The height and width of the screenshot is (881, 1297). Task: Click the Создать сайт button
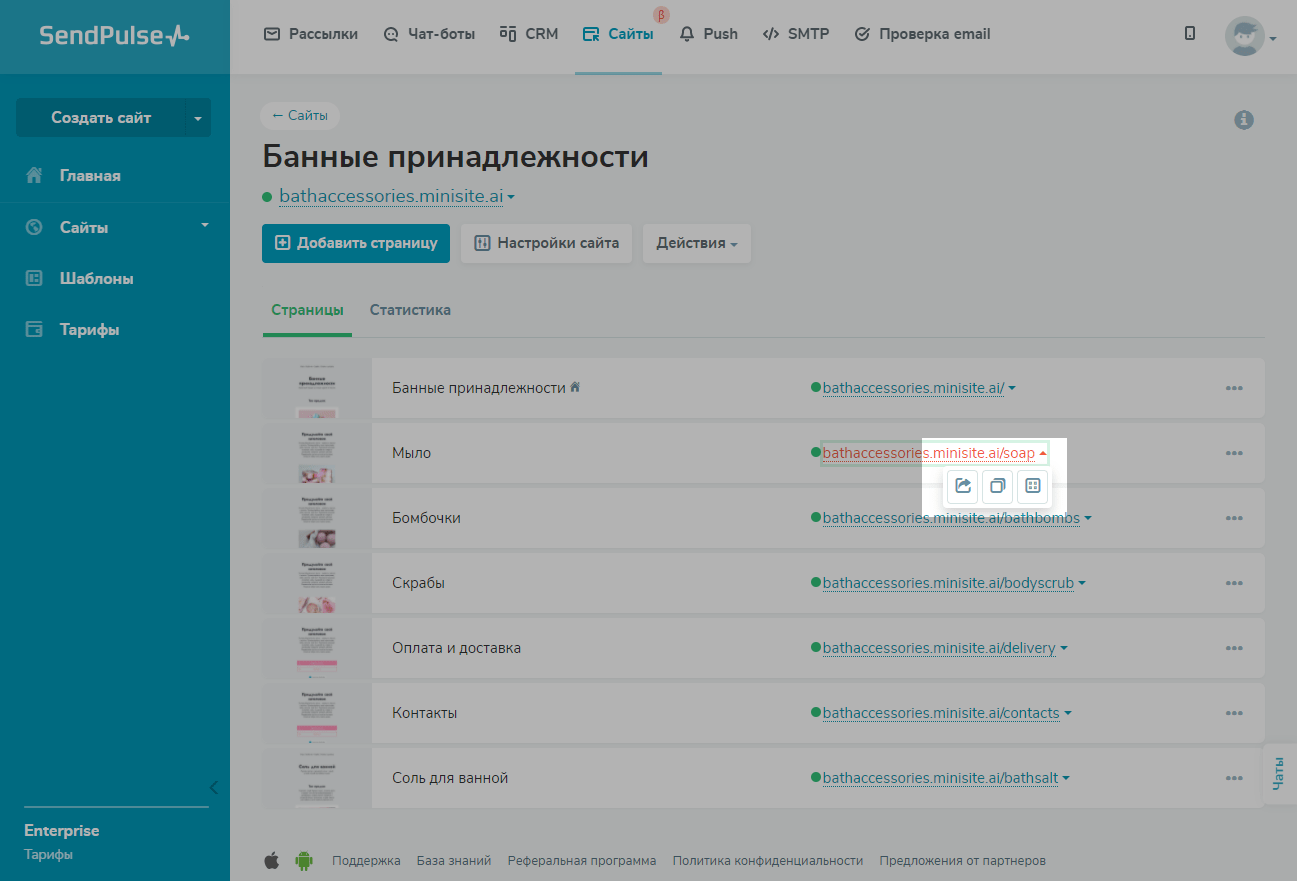click(x=101, y=118)
